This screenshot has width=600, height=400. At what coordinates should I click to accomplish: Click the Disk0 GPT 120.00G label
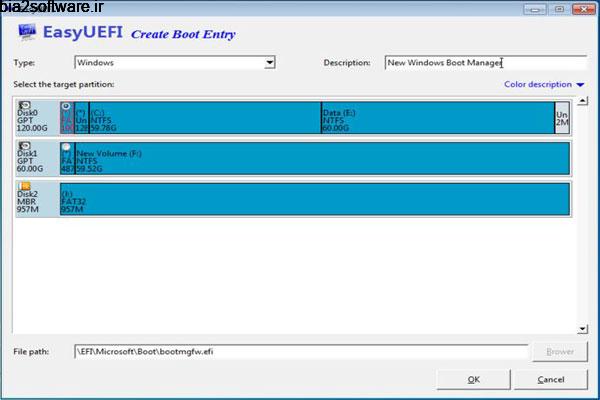tap(32, 120)
